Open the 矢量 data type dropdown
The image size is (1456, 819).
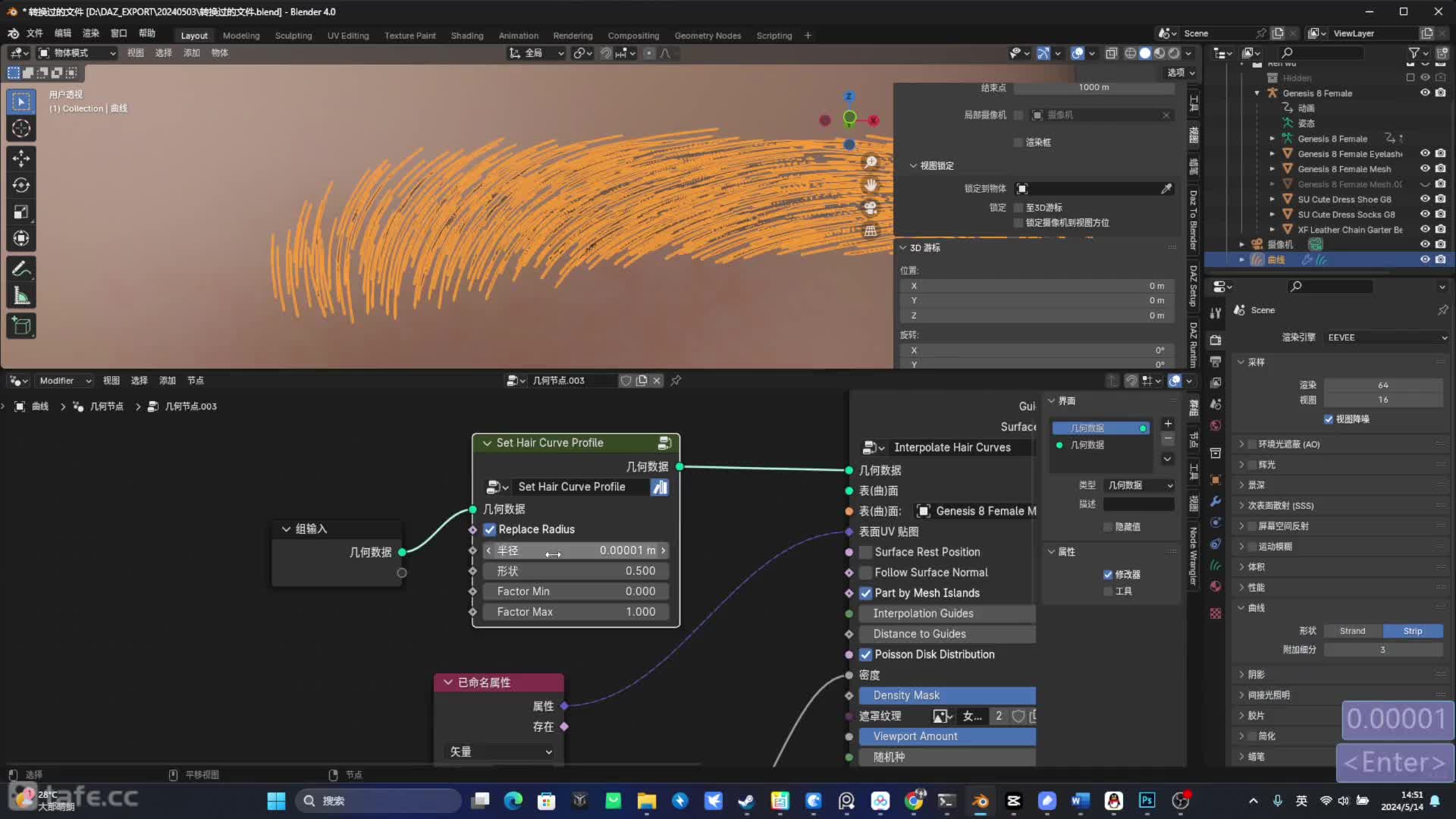pyautogui.click(x=500, y=752)
